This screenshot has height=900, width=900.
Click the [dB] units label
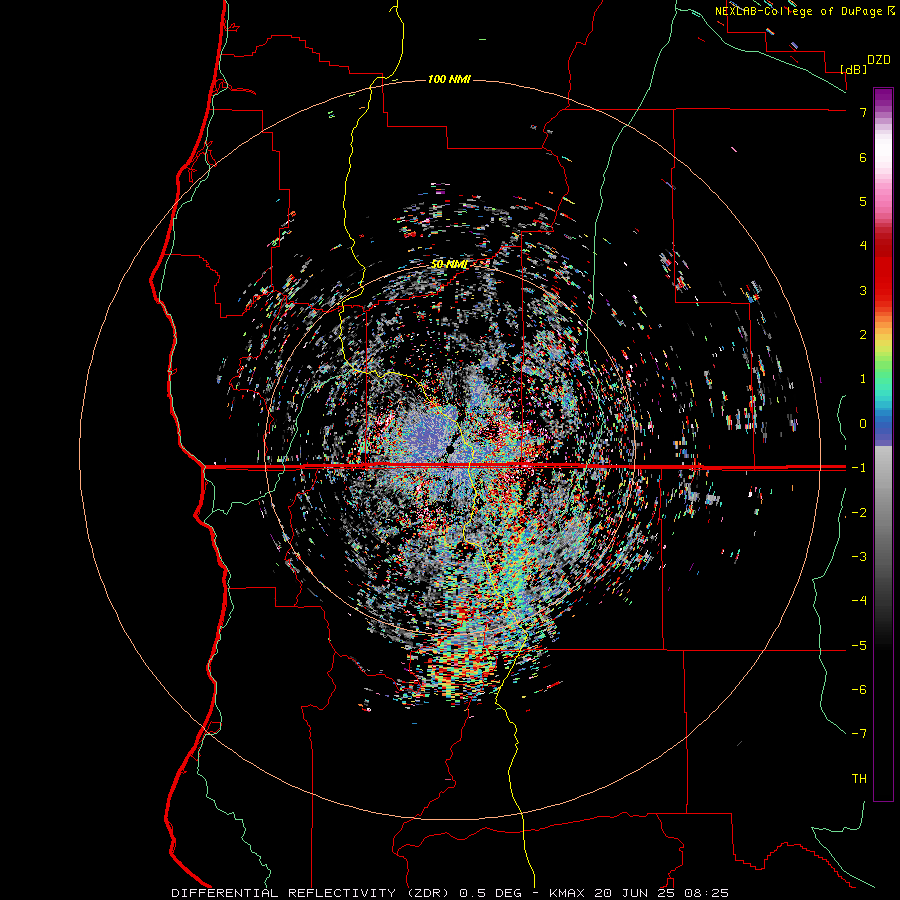(854, 69)
